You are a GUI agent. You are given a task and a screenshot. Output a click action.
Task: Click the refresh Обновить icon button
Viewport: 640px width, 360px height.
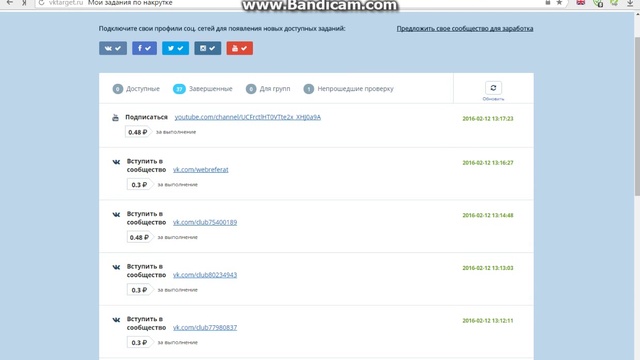(493, 88)
